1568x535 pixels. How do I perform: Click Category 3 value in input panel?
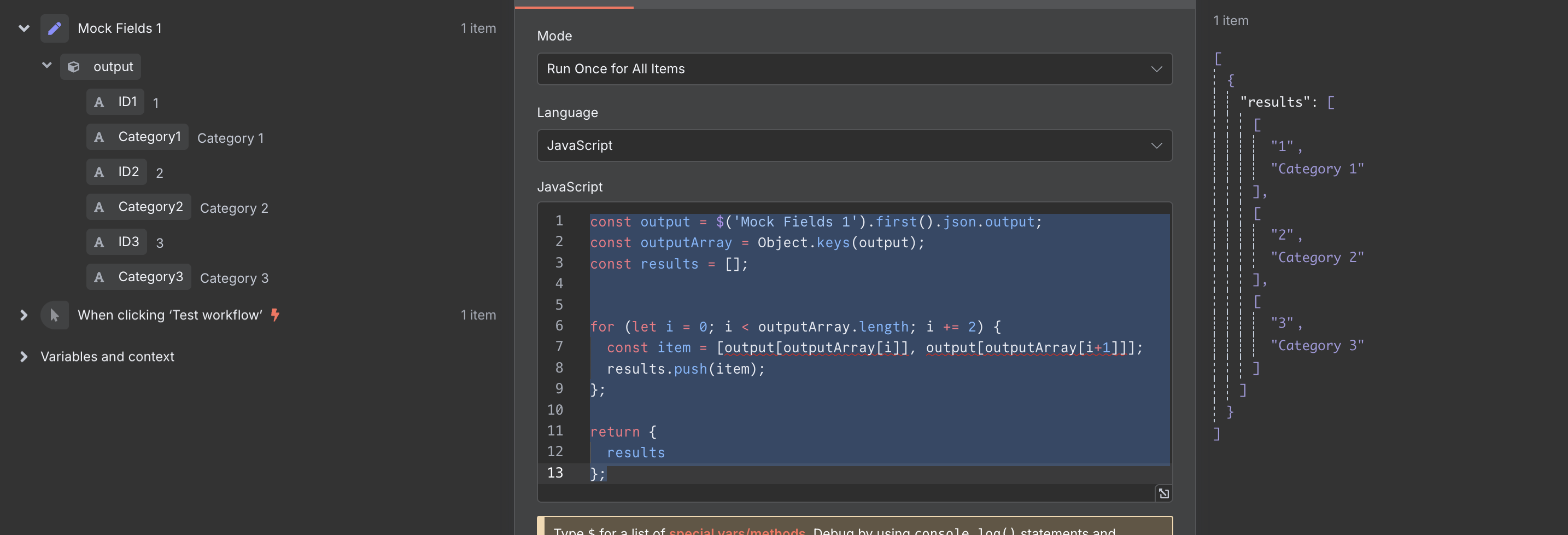(x=234, y=278)
